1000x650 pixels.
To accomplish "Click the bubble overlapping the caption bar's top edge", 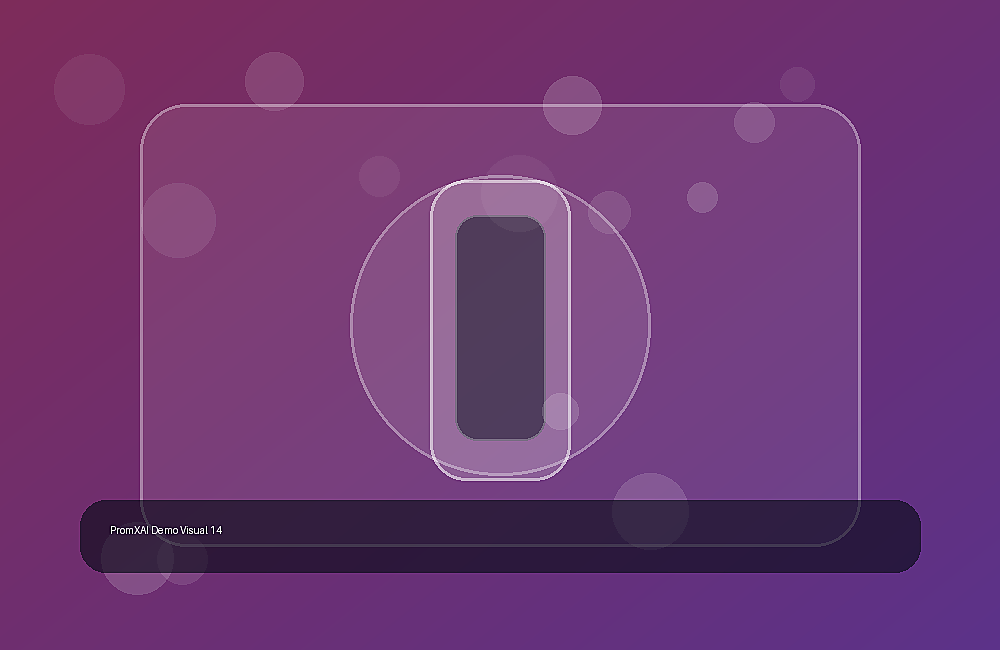I will [651, 511].
